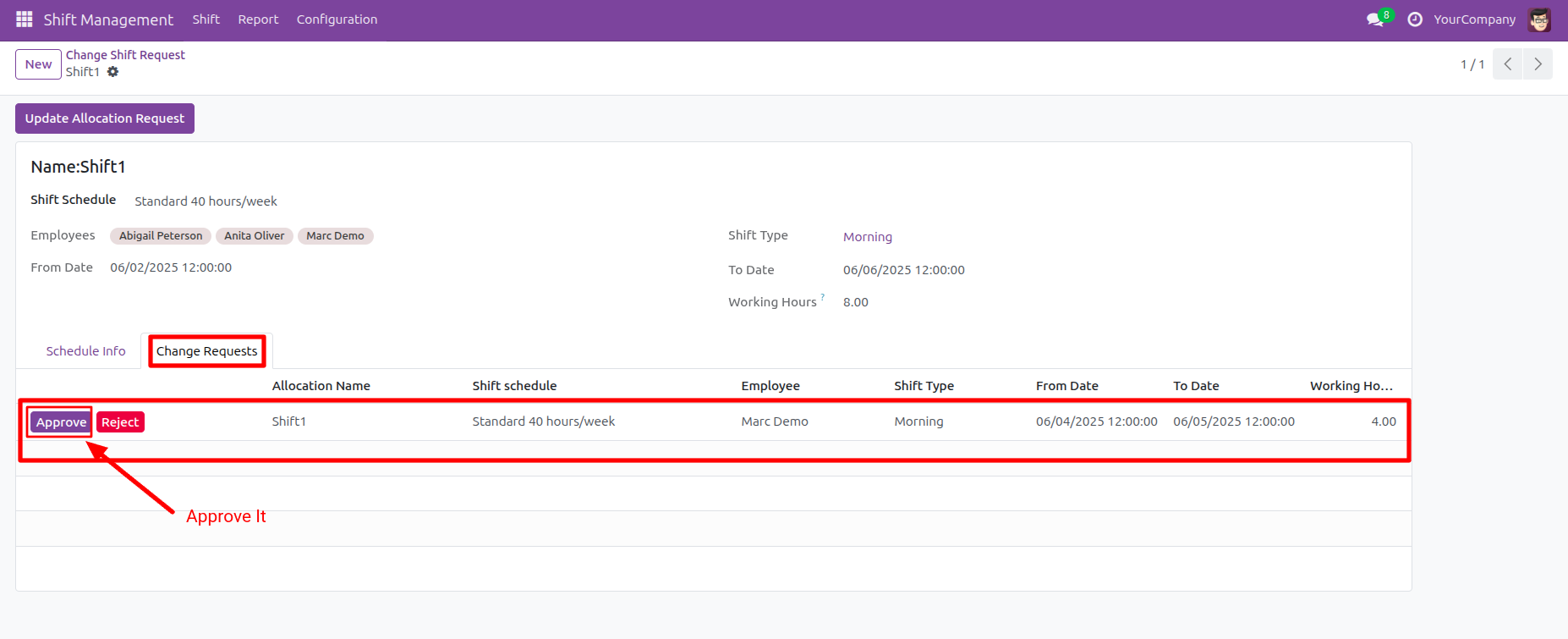This screenshot has height=639, width=1568.
Task: Open the Shift menu
Action: click(206, 19)
